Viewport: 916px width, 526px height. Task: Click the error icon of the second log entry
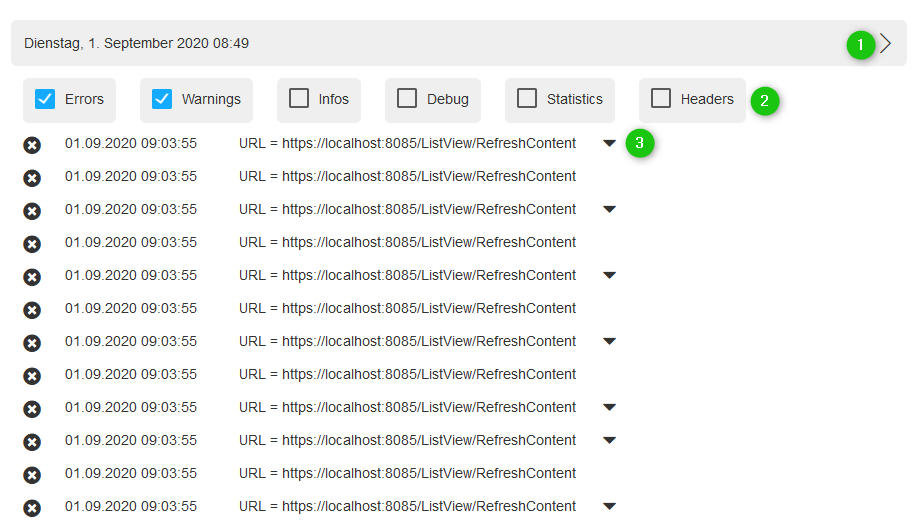(32, 178)
